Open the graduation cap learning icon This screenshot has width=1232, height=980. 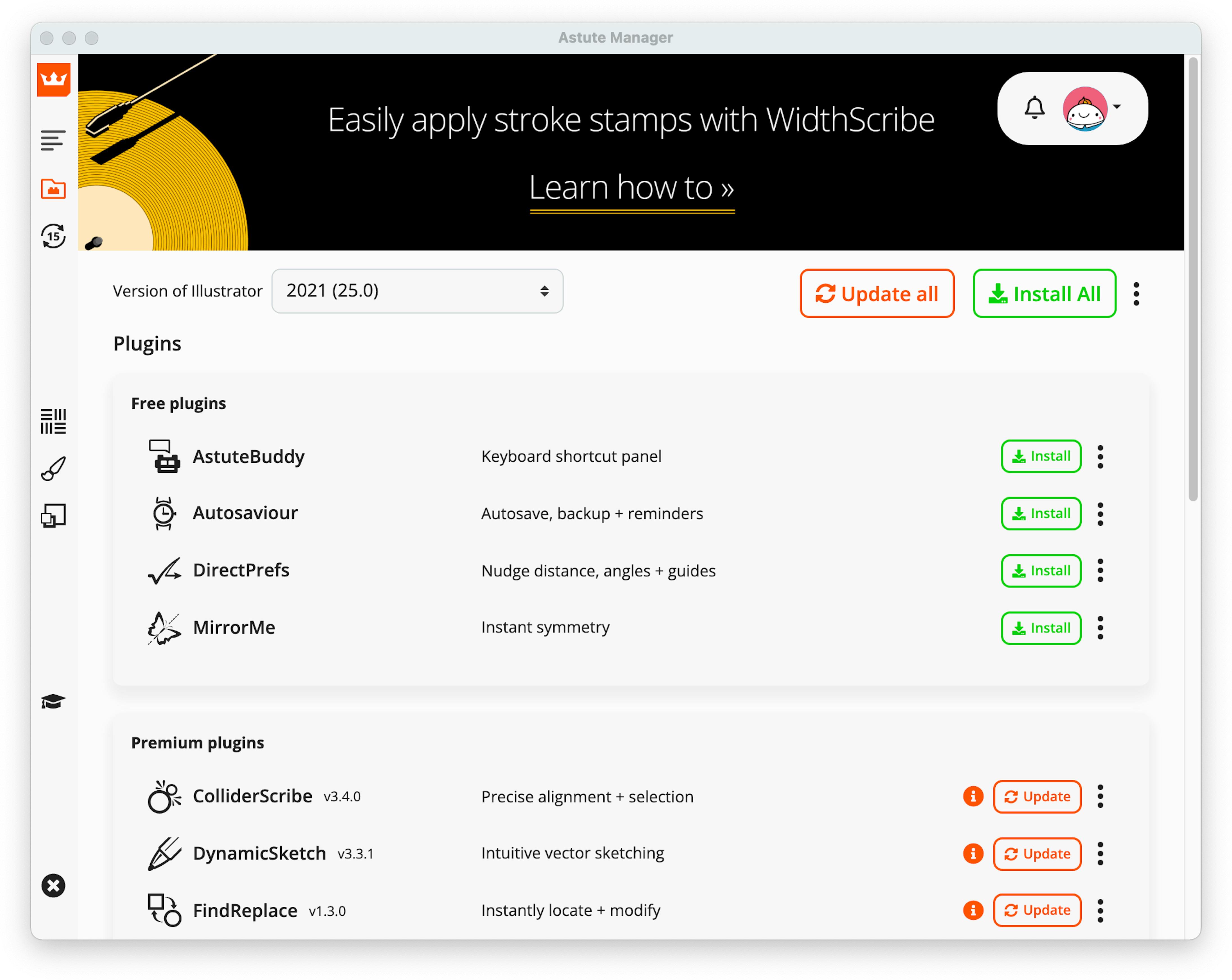53,701
